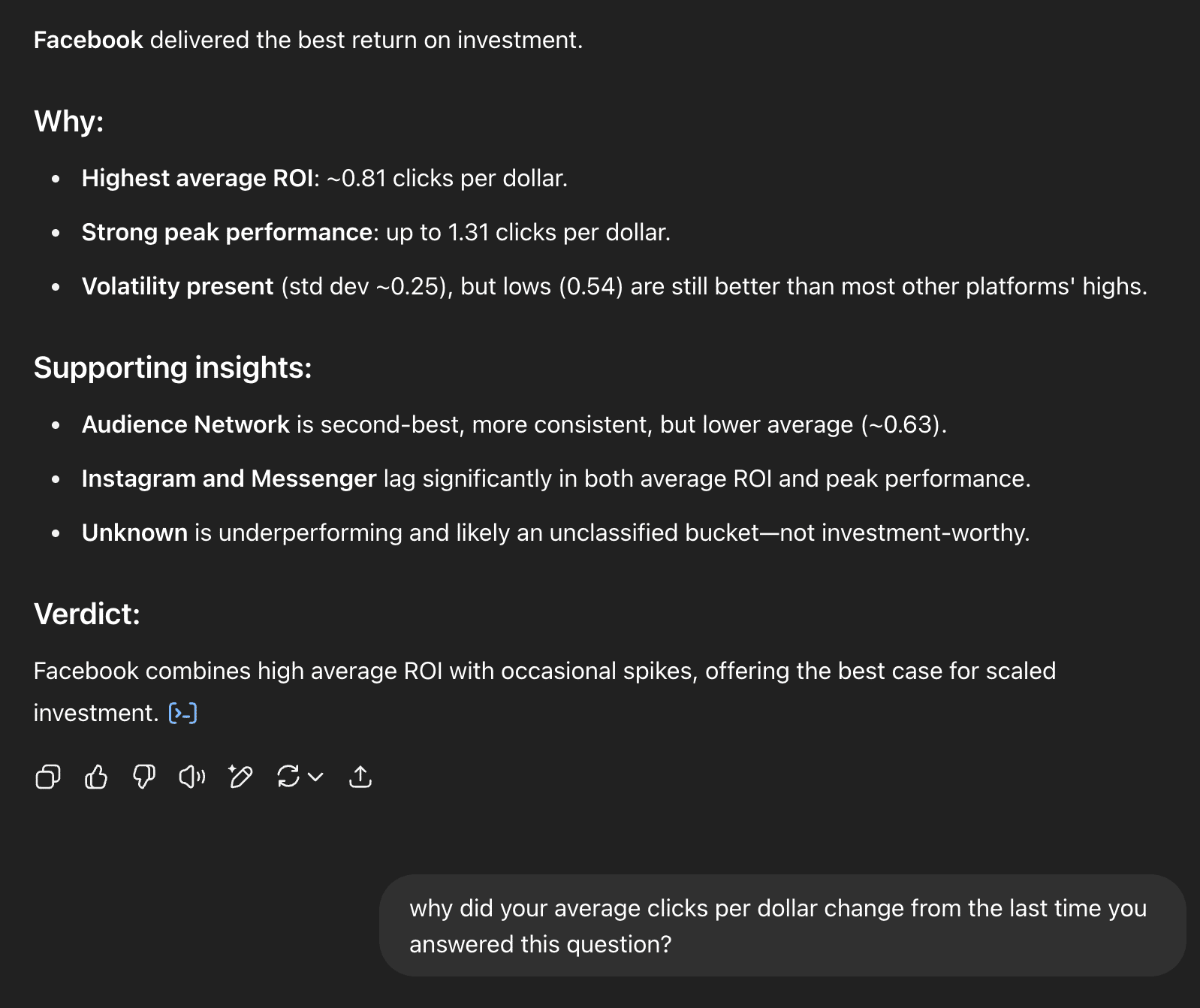
Task: Click the 'Unknown' bullet text
Action: click(x=134, y=533)
